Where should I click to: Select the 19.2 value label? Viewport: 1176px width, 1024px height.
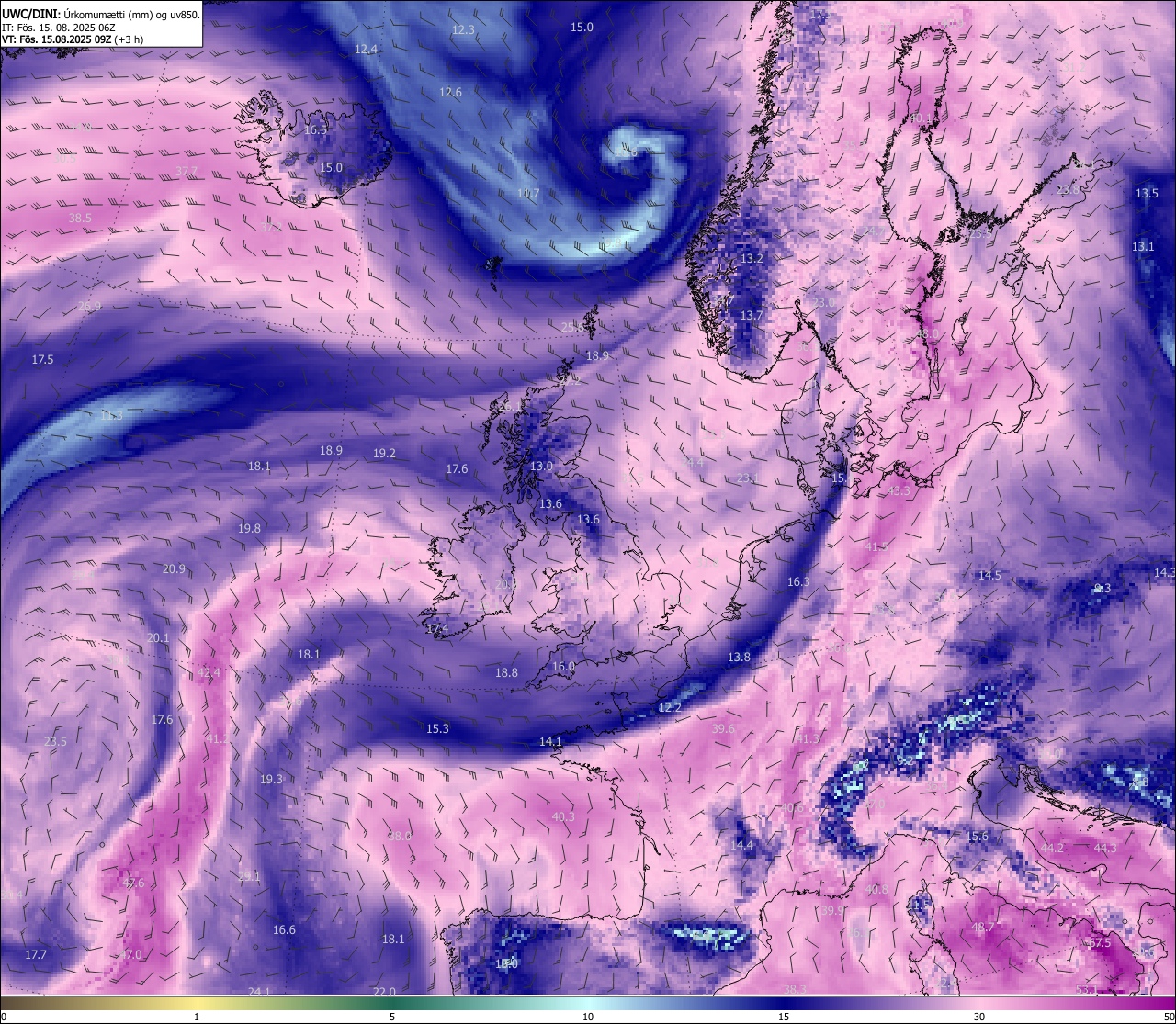coord(384,453)
